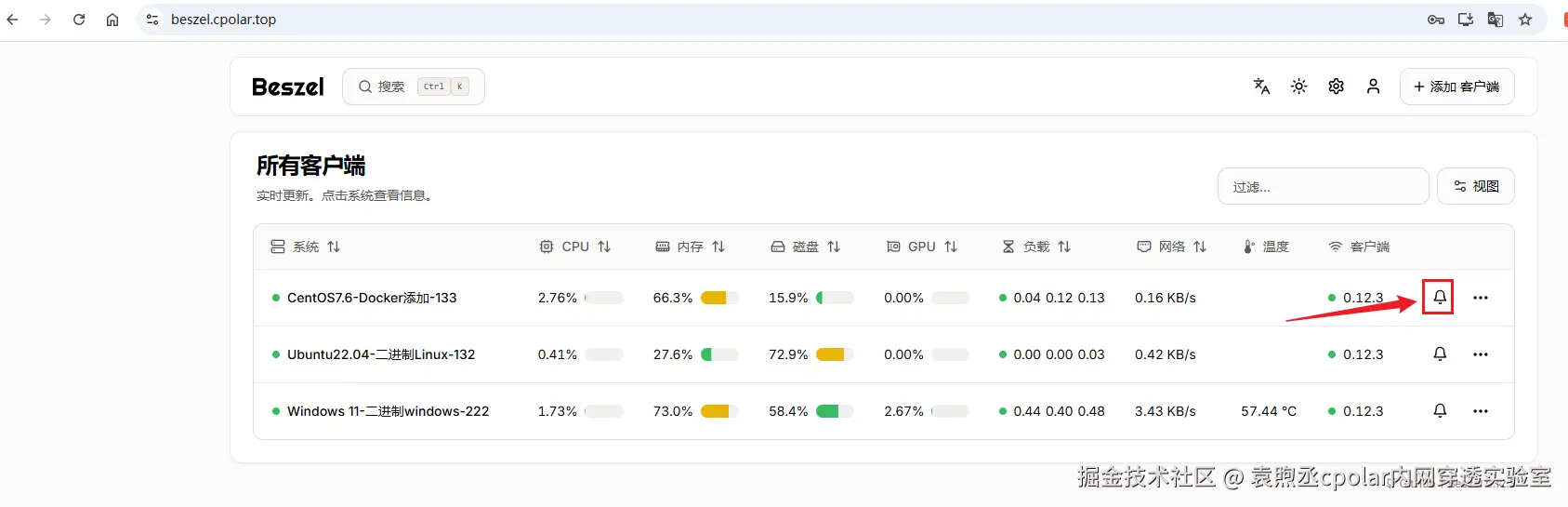Open the user account menu
The width and height of the screenshot is (1568, 507).
click(1373, 87)
